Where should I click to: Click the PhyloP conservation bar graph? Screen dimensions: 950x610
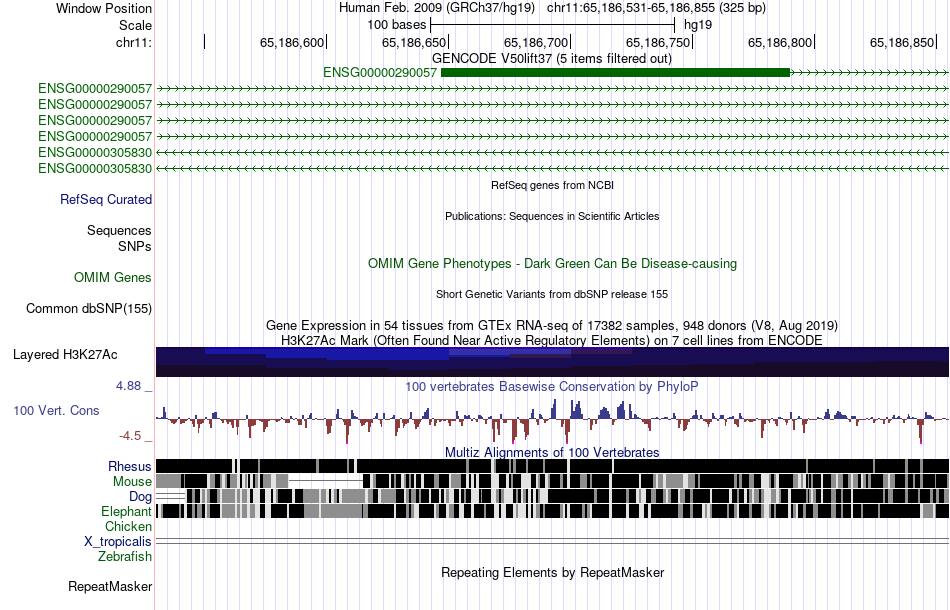click(552, 421)
